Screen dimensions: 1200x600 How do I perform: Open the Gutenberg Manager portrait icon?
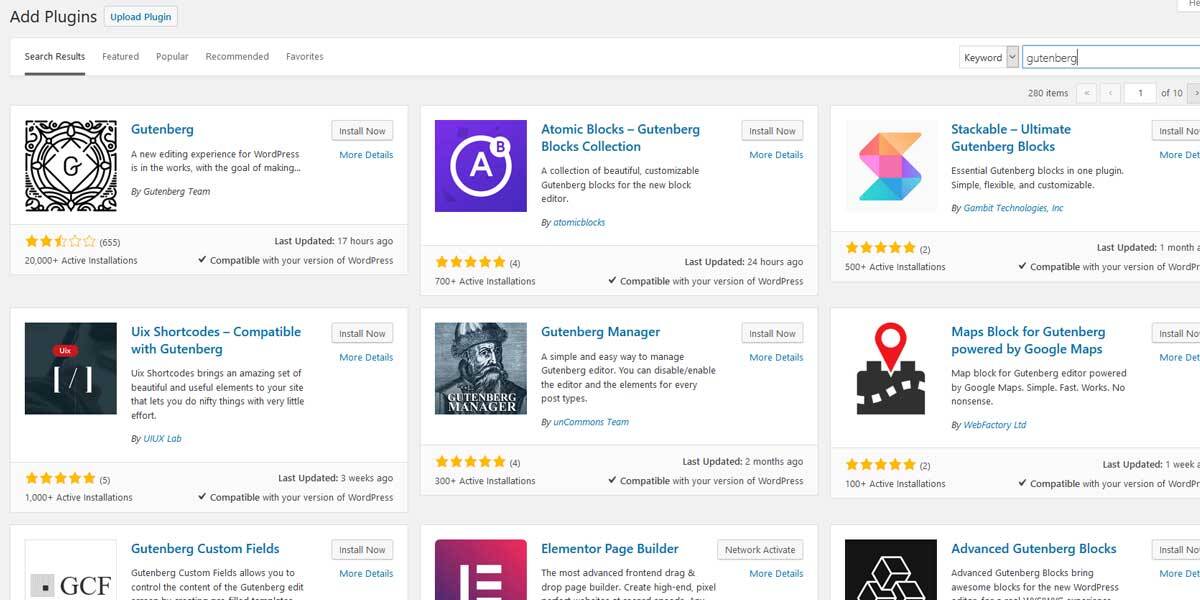pos(481,369)
